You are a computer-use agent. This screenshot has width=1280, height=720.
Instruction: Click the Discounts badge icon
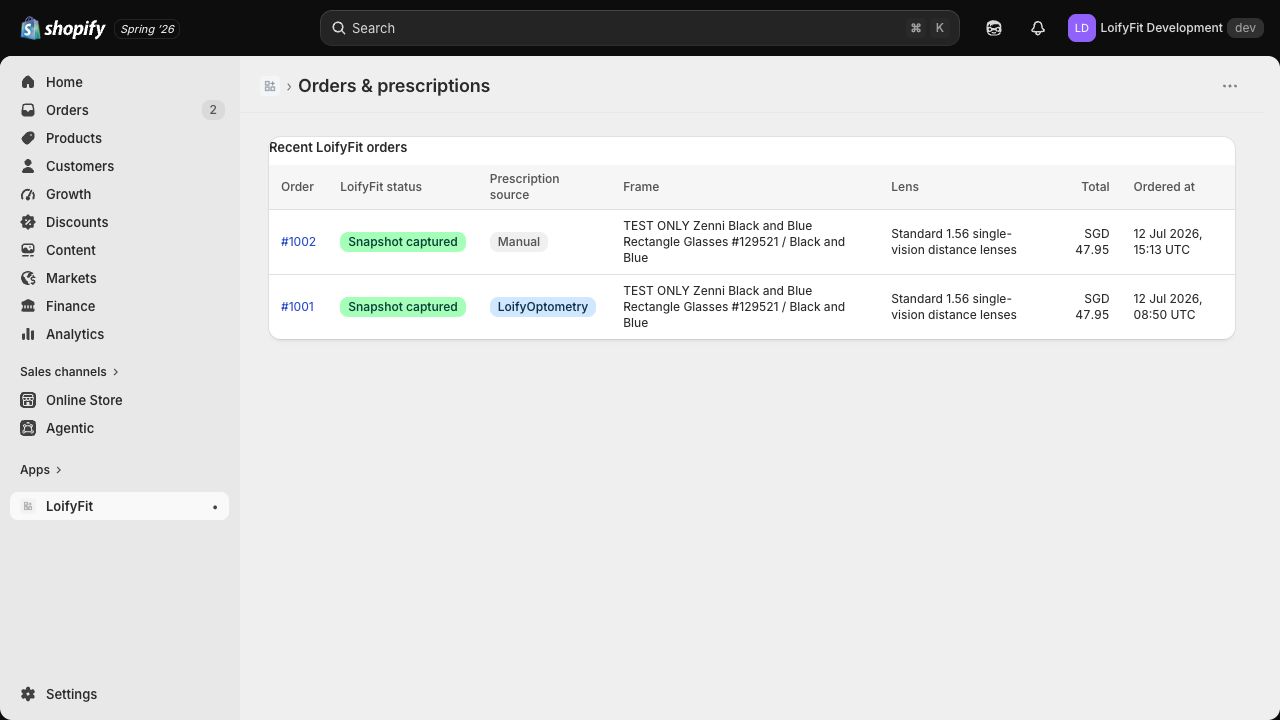click(28, 222)
